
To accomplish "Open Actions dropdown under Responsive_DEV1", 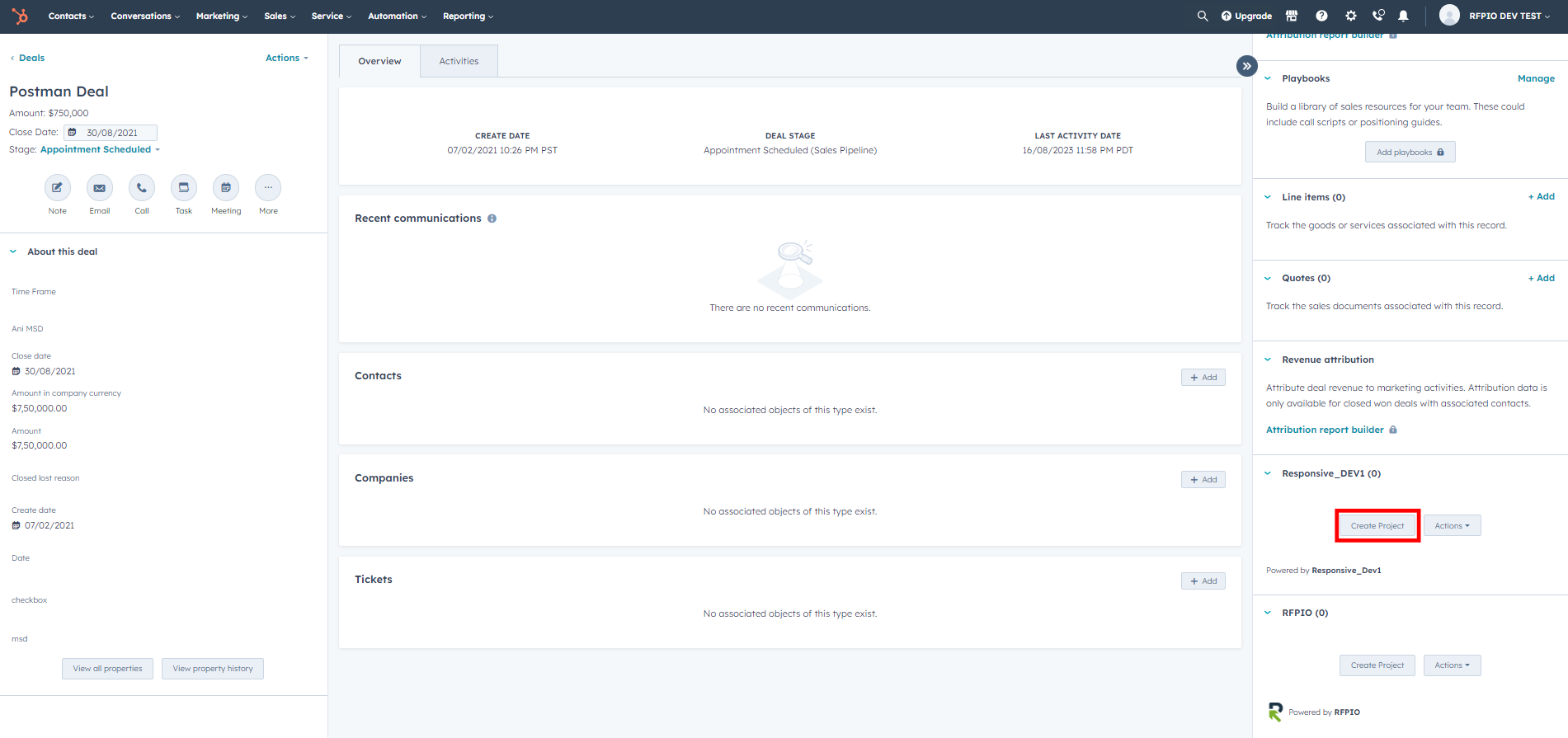I will 1452,525.
